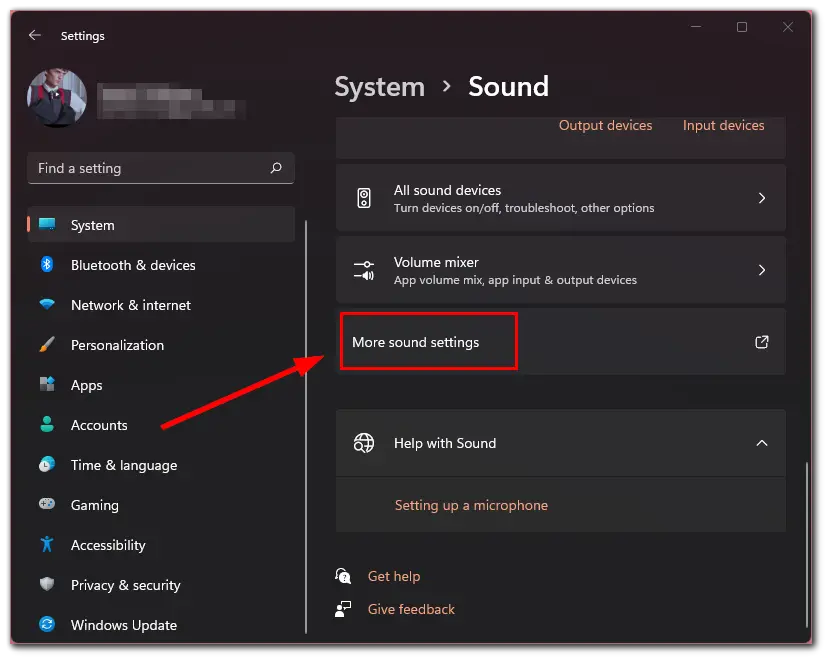Image resolution: width=830 pixels, height=662 pixels.
Task: Open Windows Update label
Action: (x=124, y=625)
